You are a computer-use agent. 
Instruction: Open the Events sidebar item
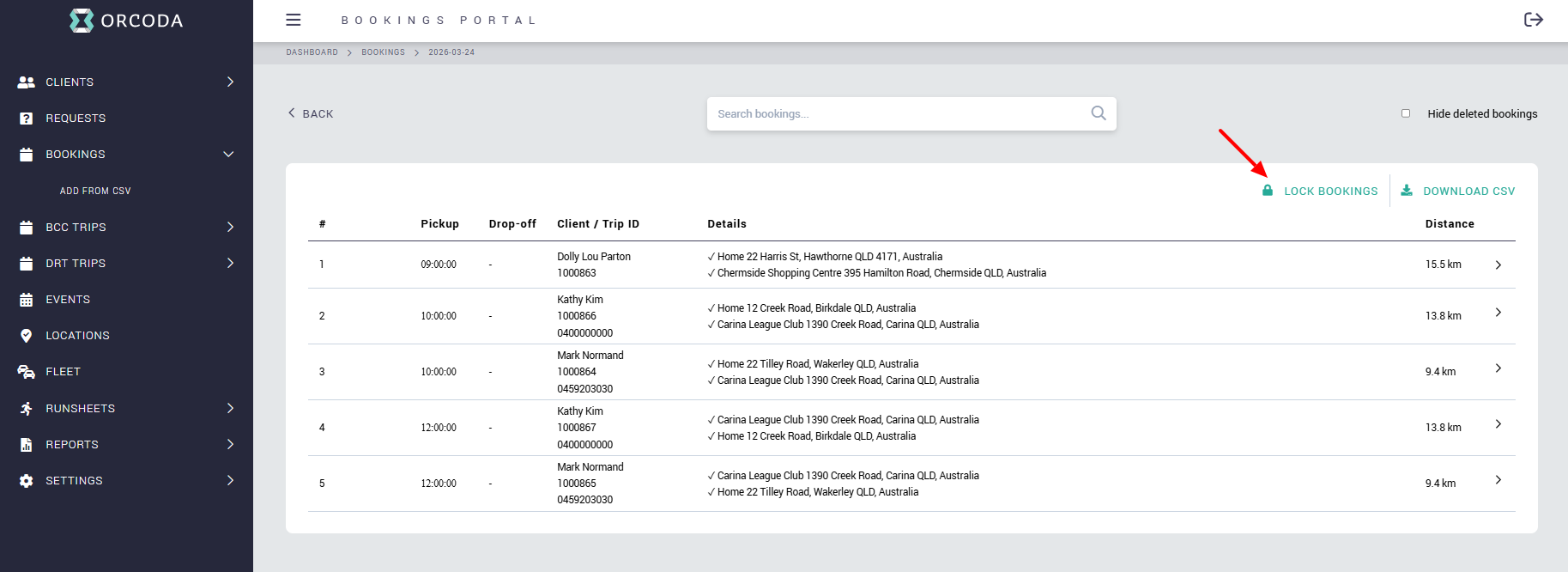(x=68, y=300)
